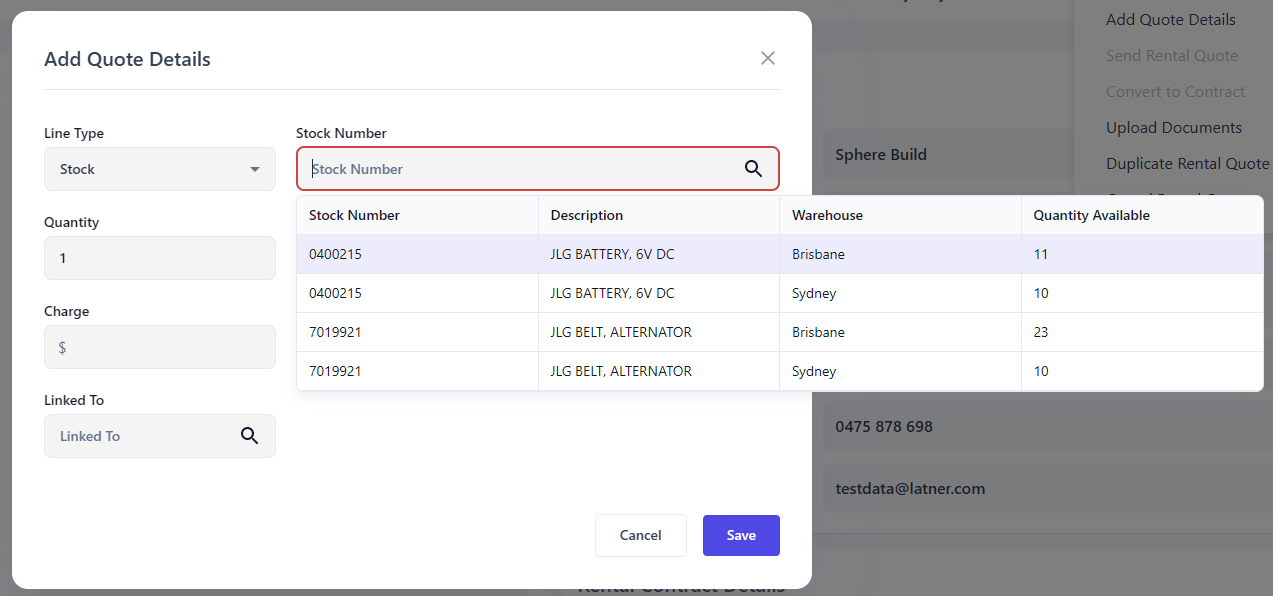Open the Line Type dropdown
The image size is (1273, 596).
160,169
